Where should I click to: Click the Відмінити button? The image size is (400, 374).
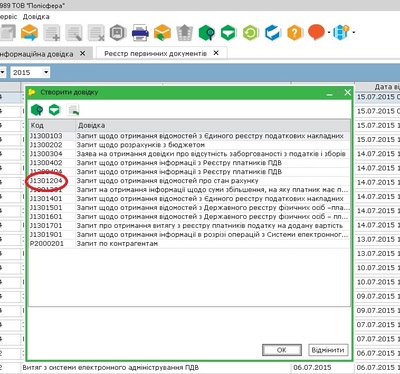[x=328, y=350]
